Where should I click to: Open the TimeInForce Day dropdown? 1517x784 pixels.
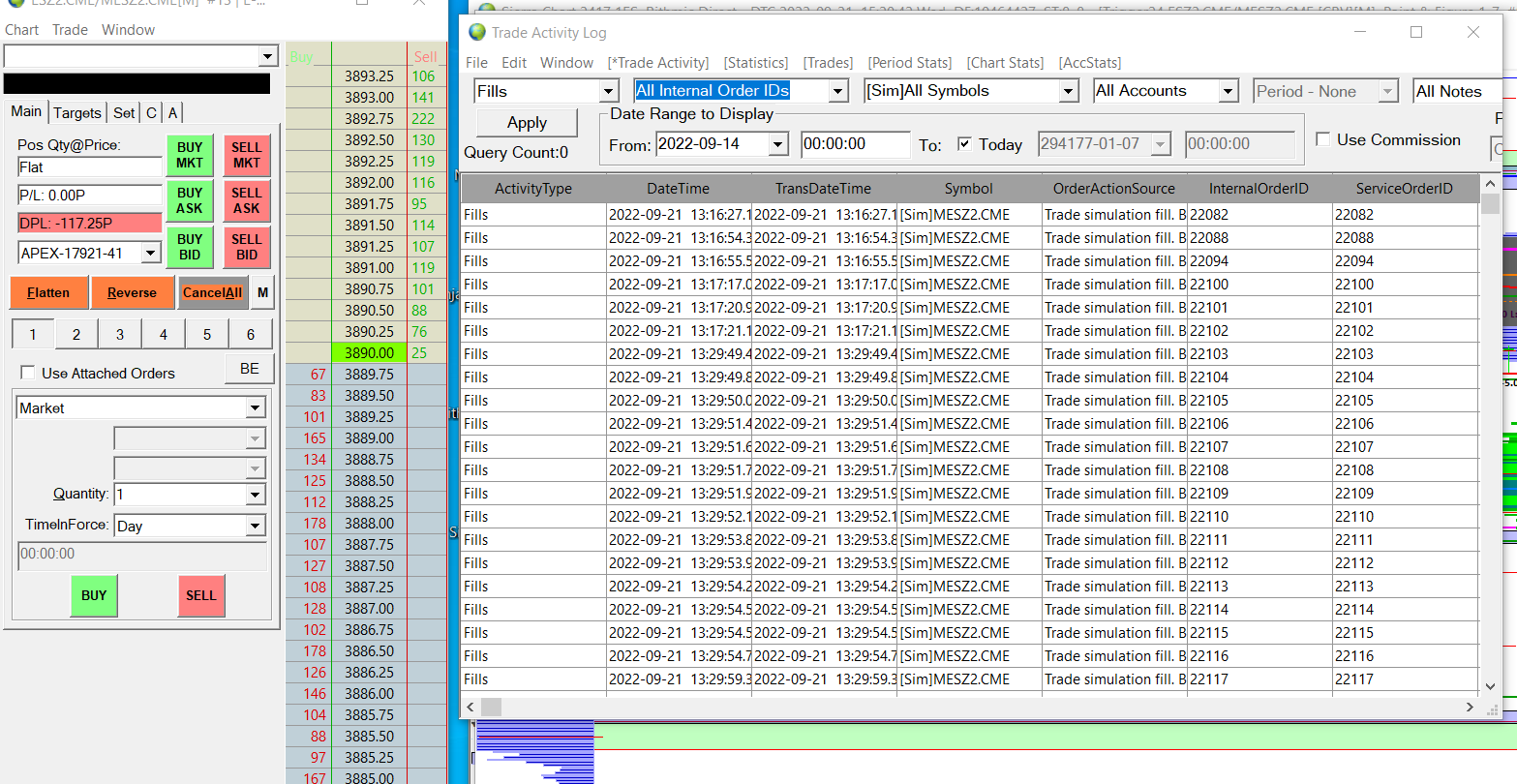click(256, 527)
